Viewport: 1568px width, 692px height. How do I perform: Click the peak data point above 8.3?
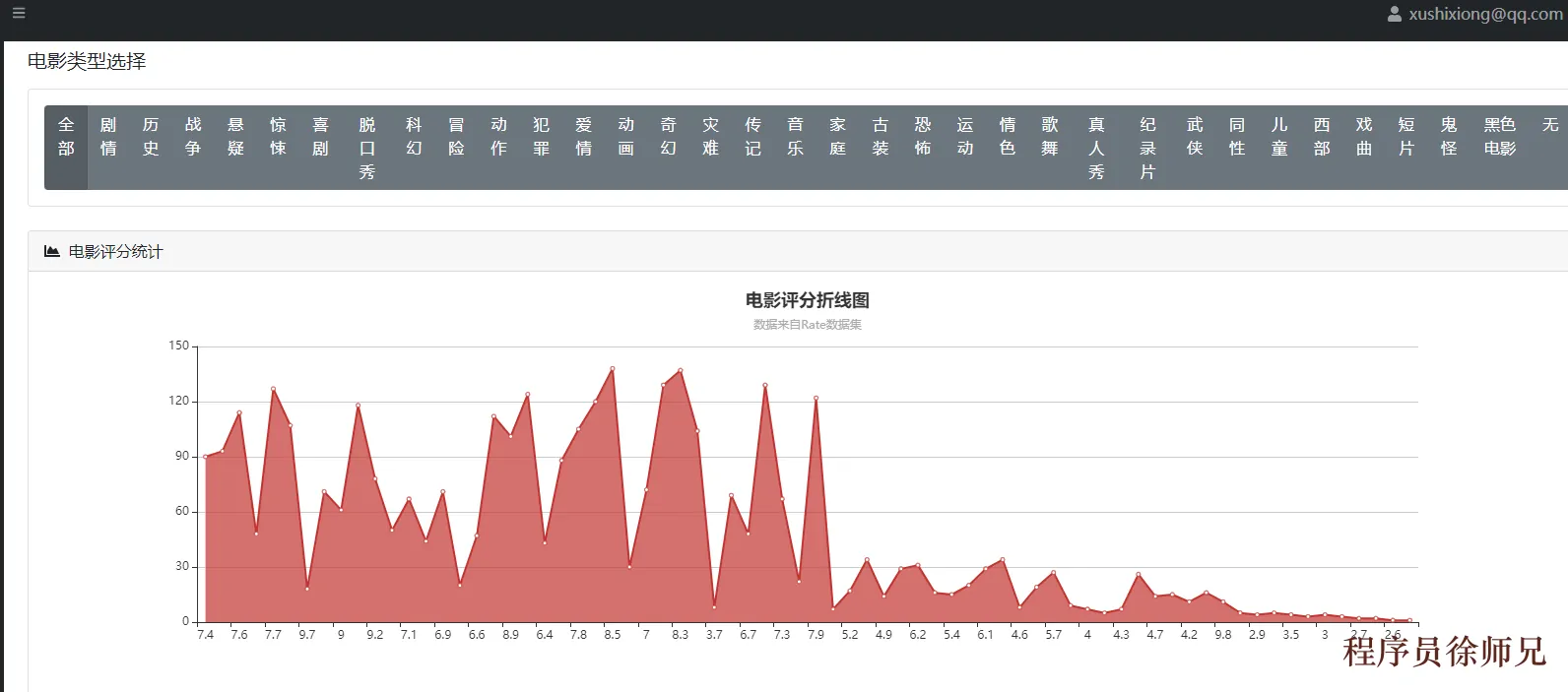681,371
